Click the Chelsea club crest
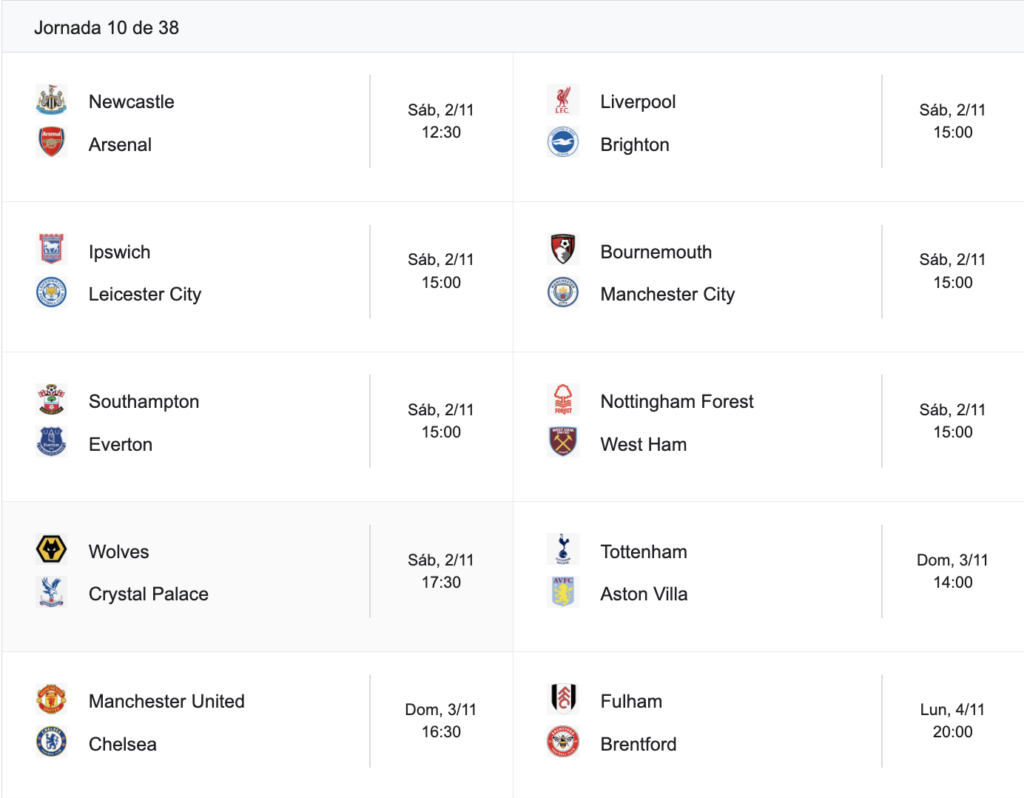Viewport: 1024px width, 798px height. pyautogui.click(x=51, y=742)
